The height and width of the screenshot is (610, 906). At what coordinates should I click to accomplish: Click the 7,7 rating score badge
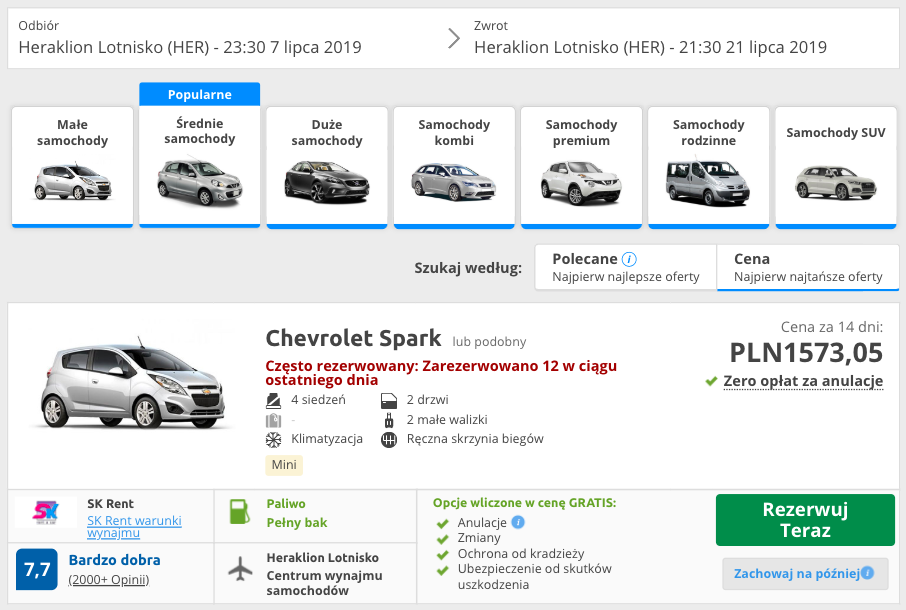point(36,570)
